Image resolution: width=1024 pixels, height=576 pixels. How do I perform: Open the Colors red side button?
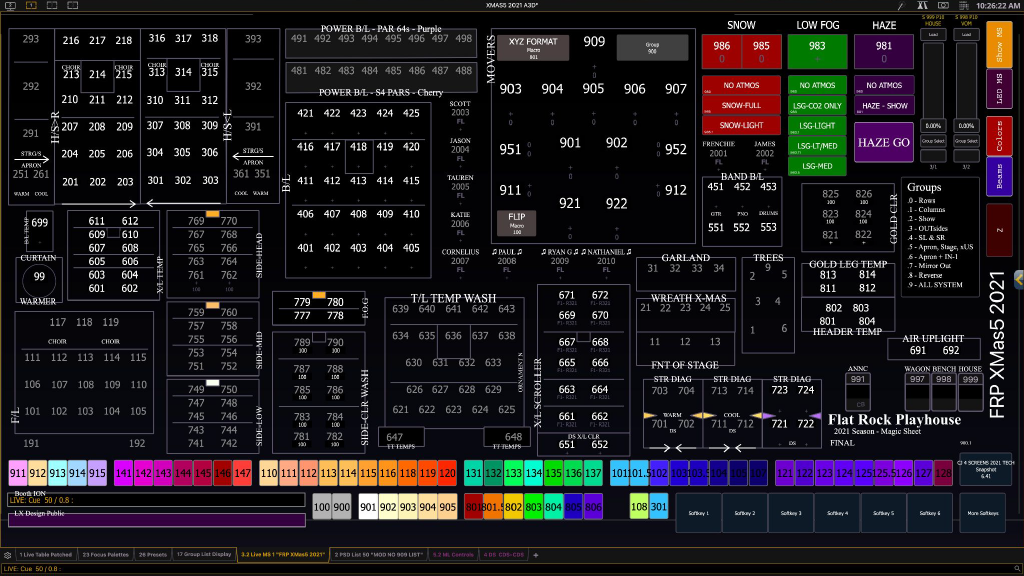pyautogui.click(x=999, y=135)
